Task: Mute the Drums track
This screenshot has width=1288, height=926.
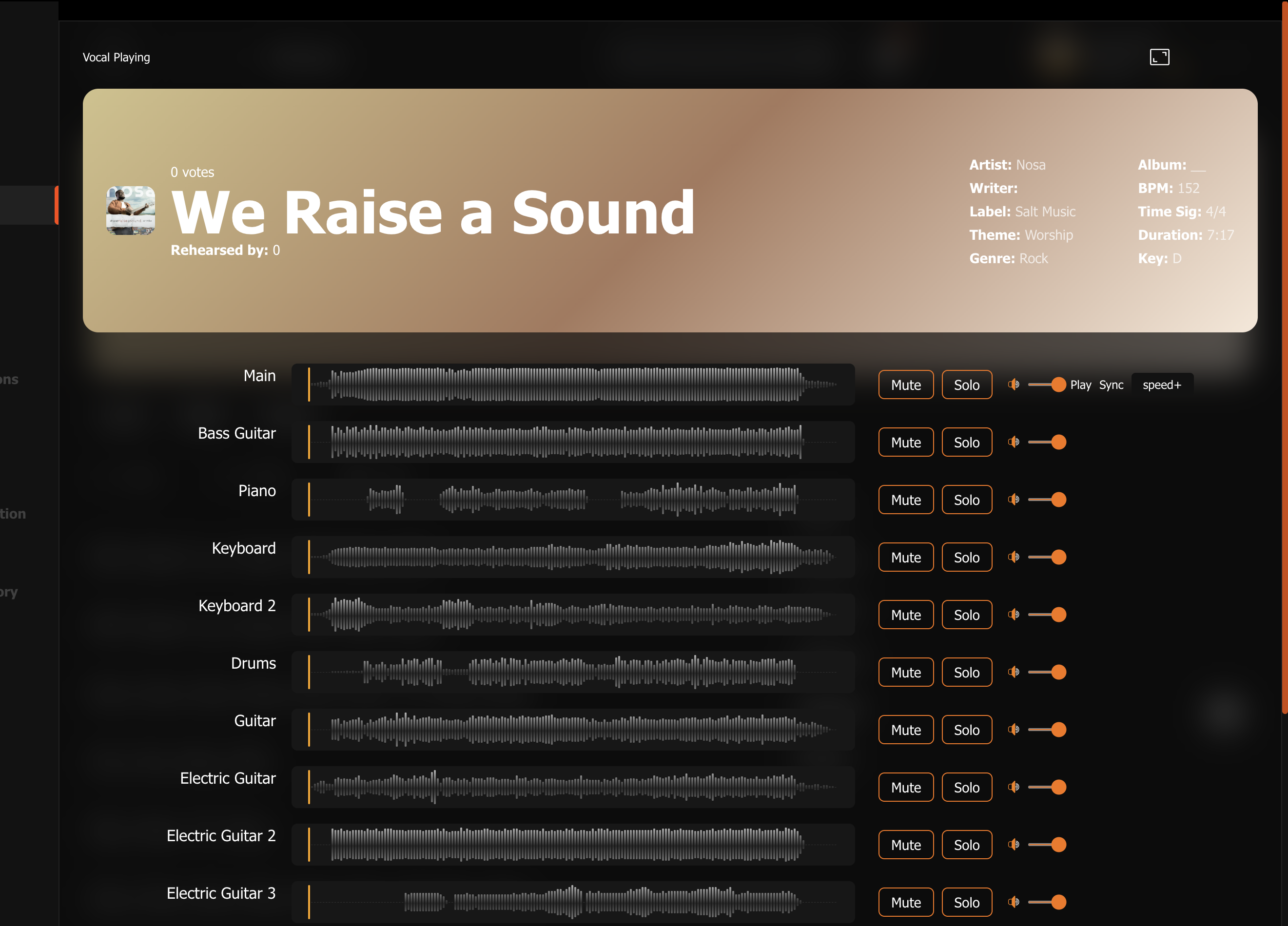Action: tap(906, 672)
